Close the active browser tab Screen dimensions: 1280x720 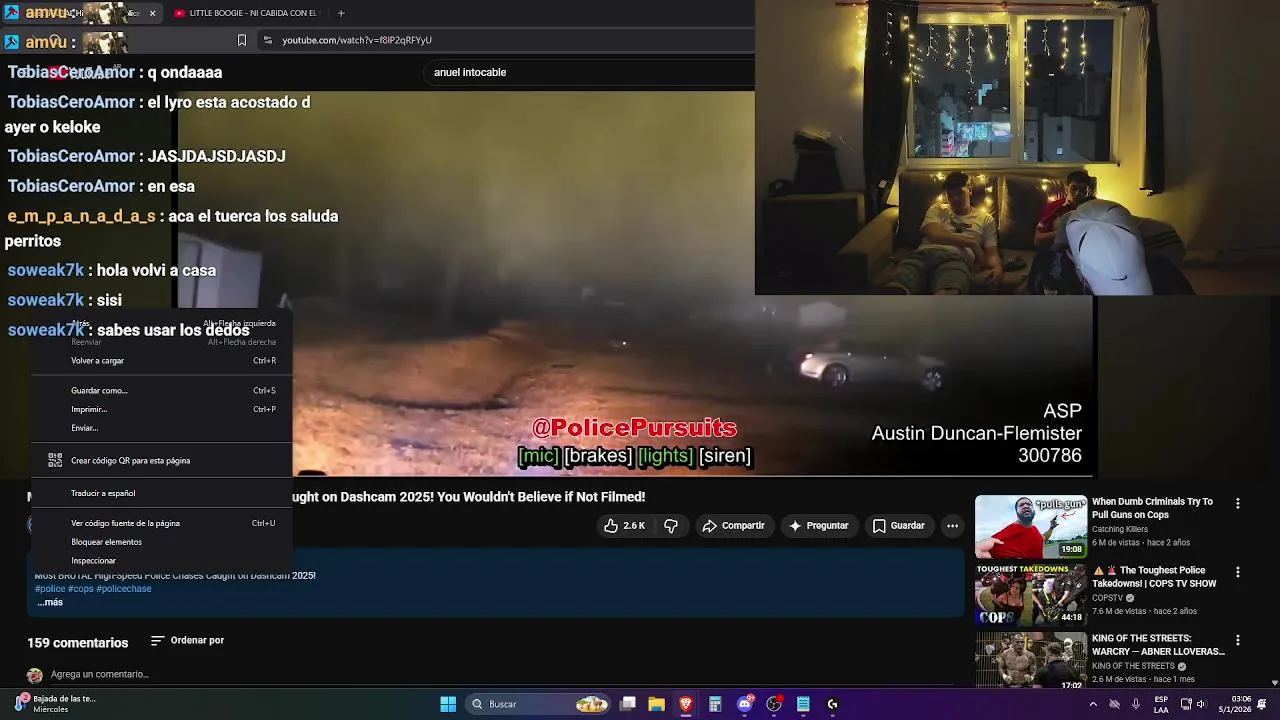tap(152, 13)
